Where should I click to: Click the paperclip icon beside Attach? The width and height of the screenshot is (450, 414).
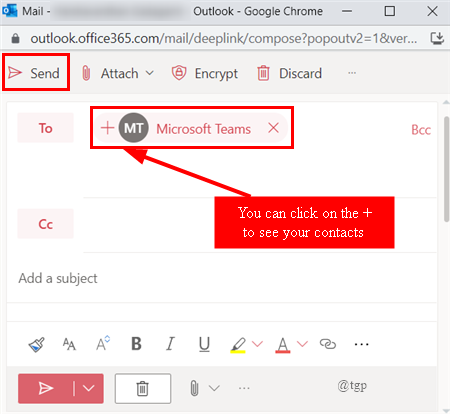click(86, 73)
